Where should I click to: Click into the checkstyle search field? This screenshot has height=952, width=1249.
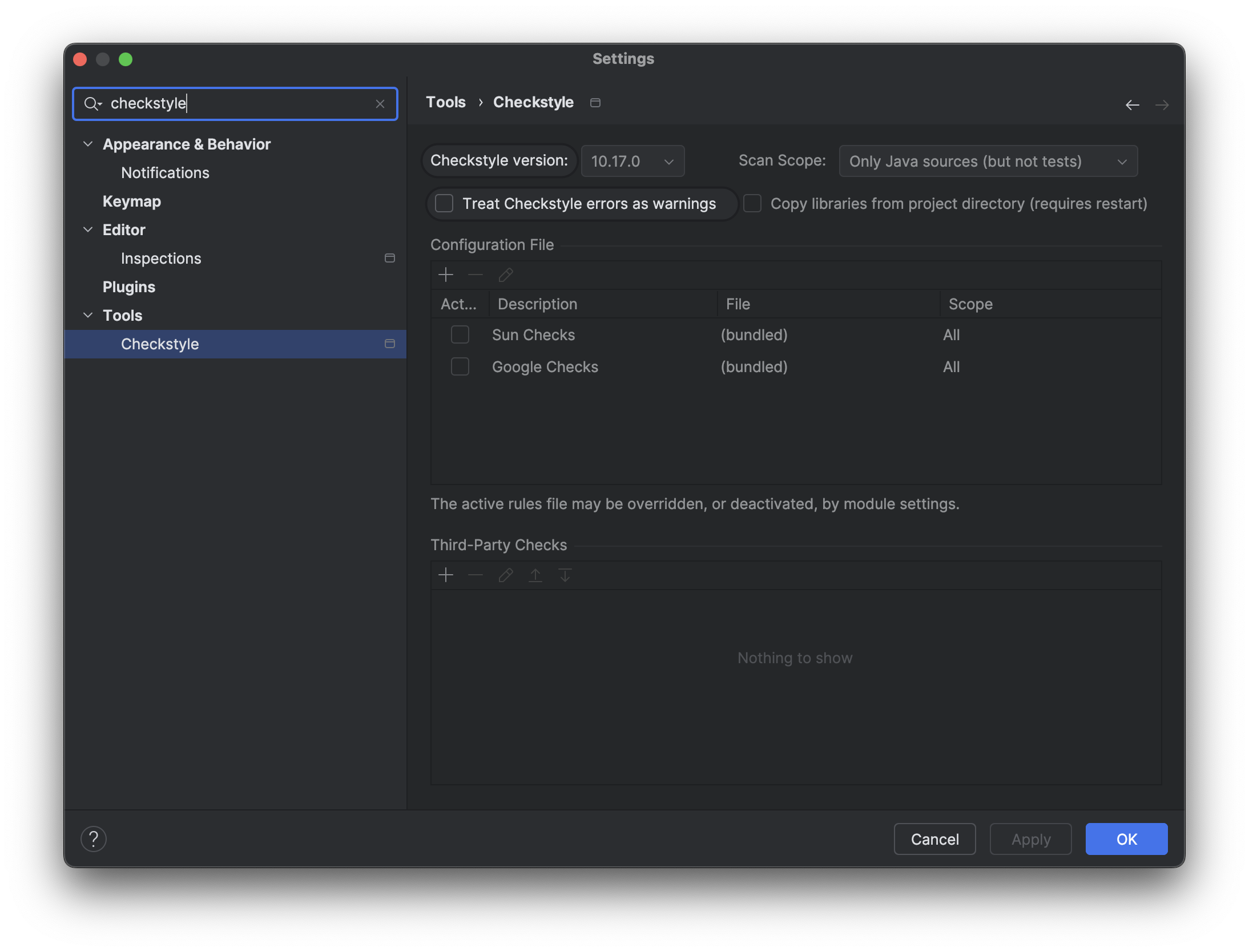tap(240, 104)
